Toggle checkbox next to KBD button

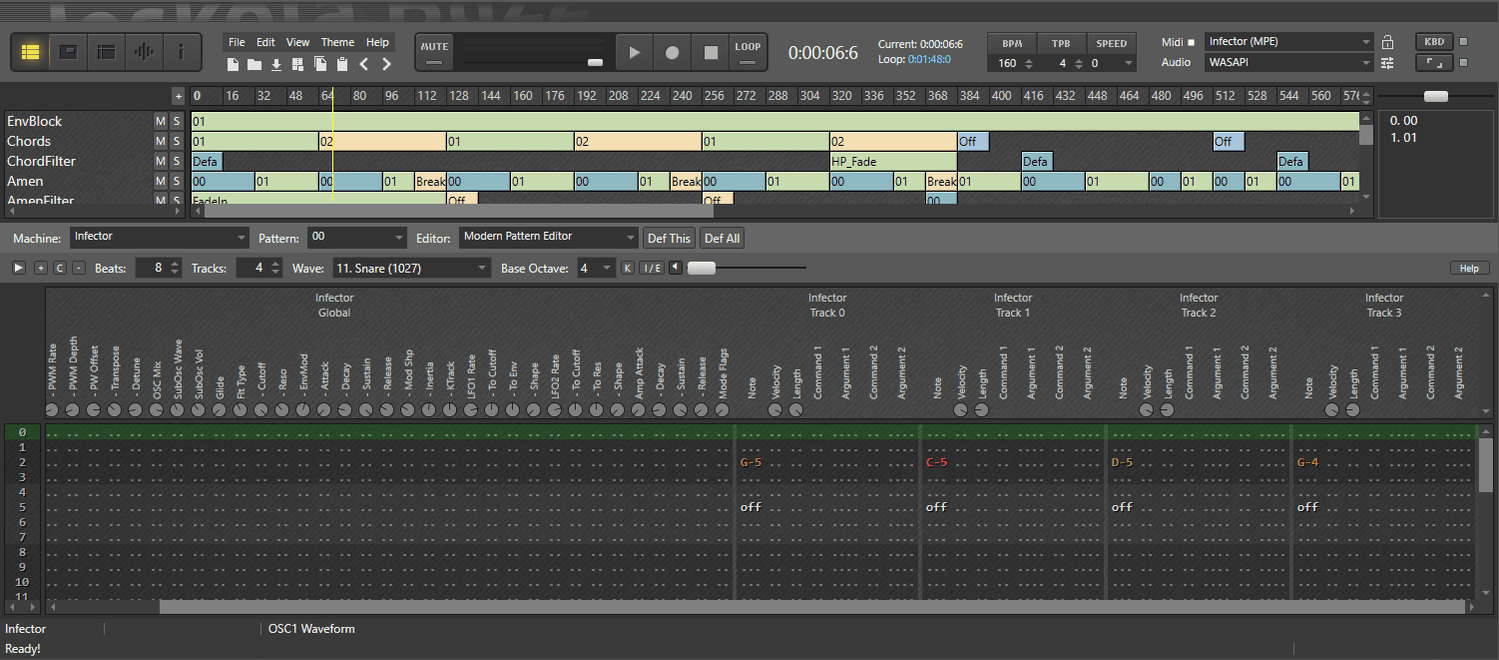click(x=1463, y=42)
